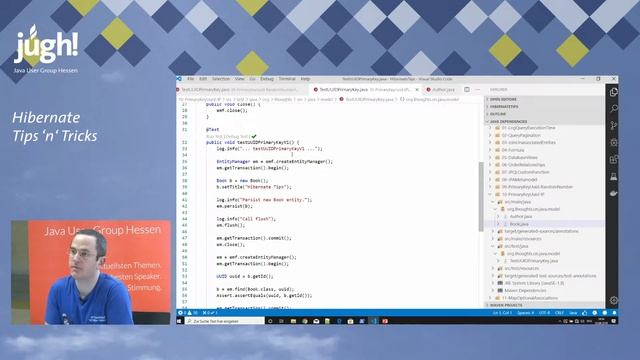Collapse the 10-PrimaryKeyUuid project node
Image resolution: width=640 pixels, height=360 pixels.
pyautogui.click(x=491, y=194)
